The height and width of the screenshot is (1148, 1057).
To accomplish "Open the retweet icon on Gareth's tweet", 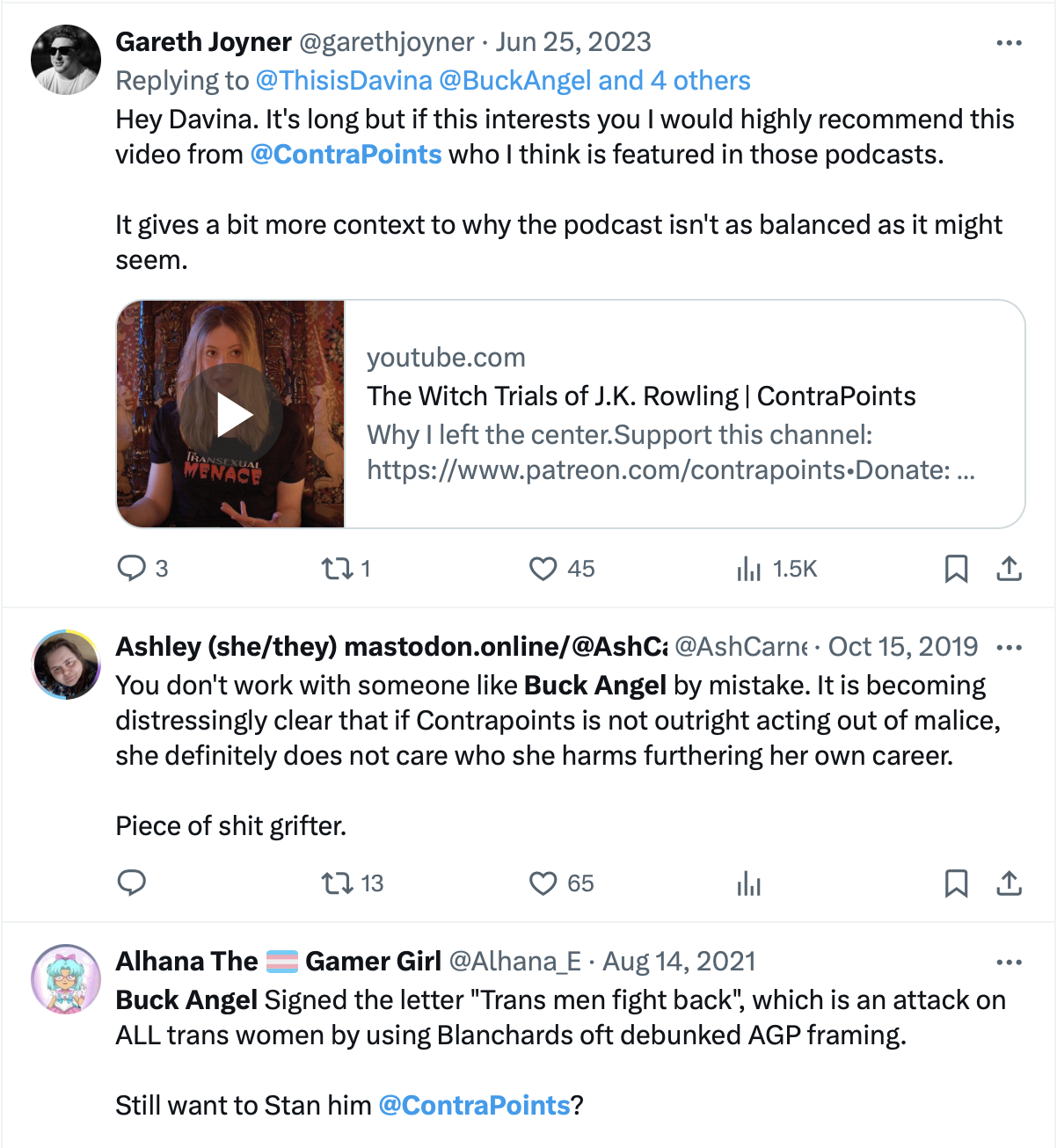I will point(337,569).
